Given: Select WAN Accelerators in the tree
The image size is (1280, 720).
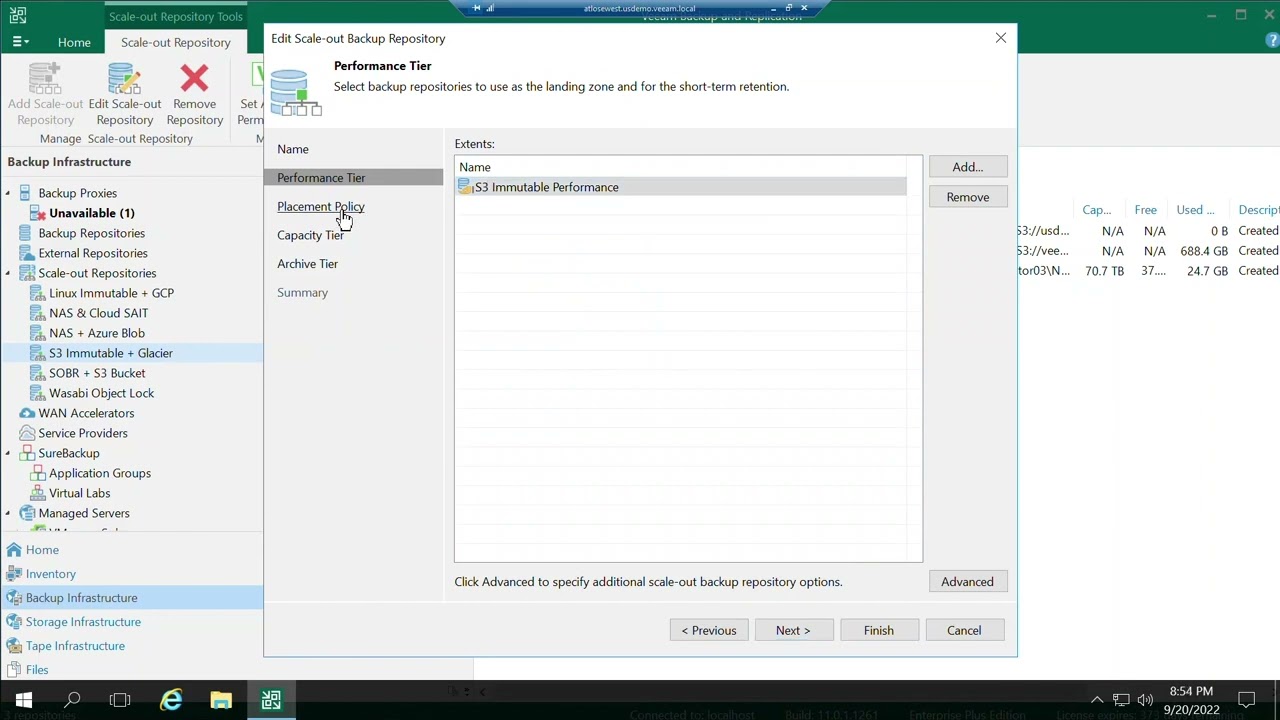Looking at the screenshot, I should point(86,413).
